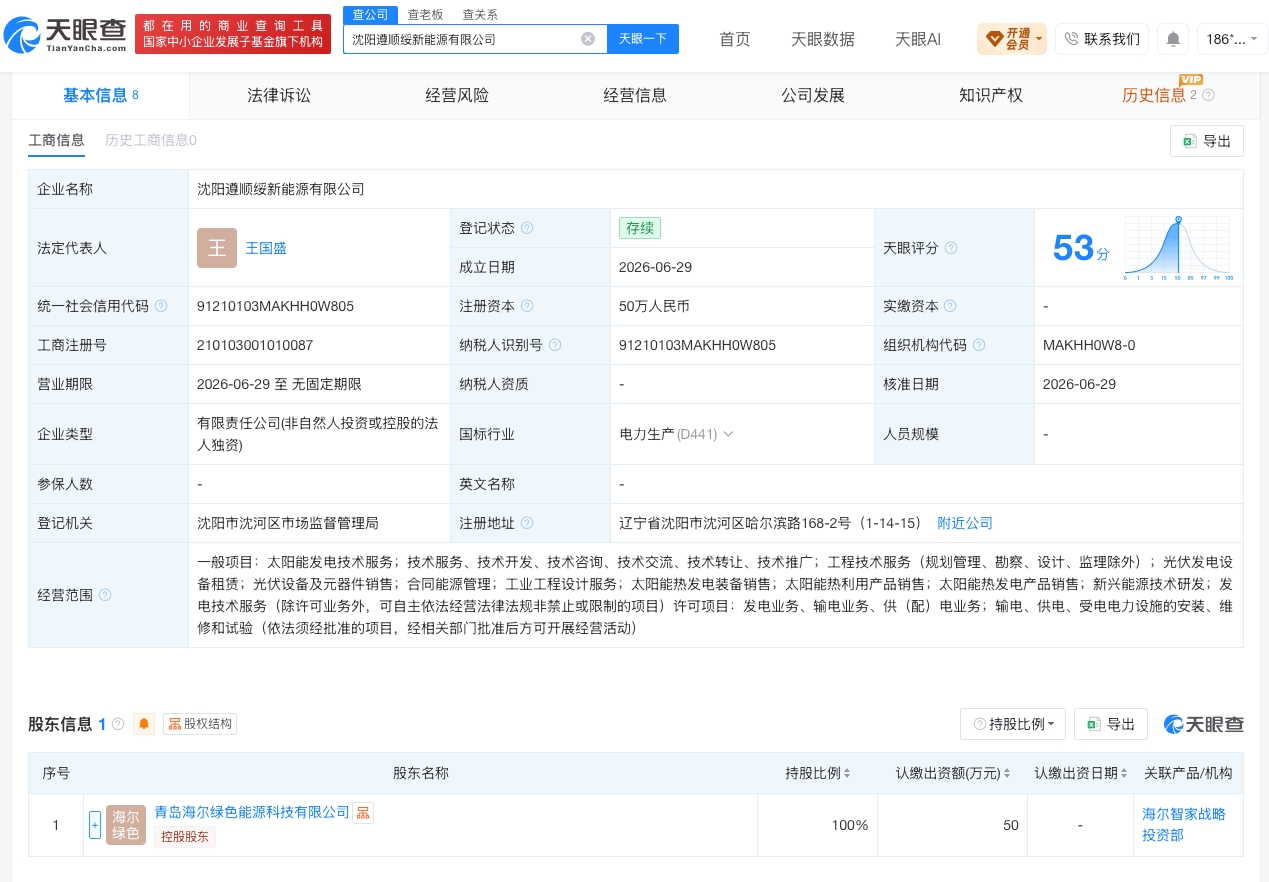Export shareholder info with 导出 button

1111,724
